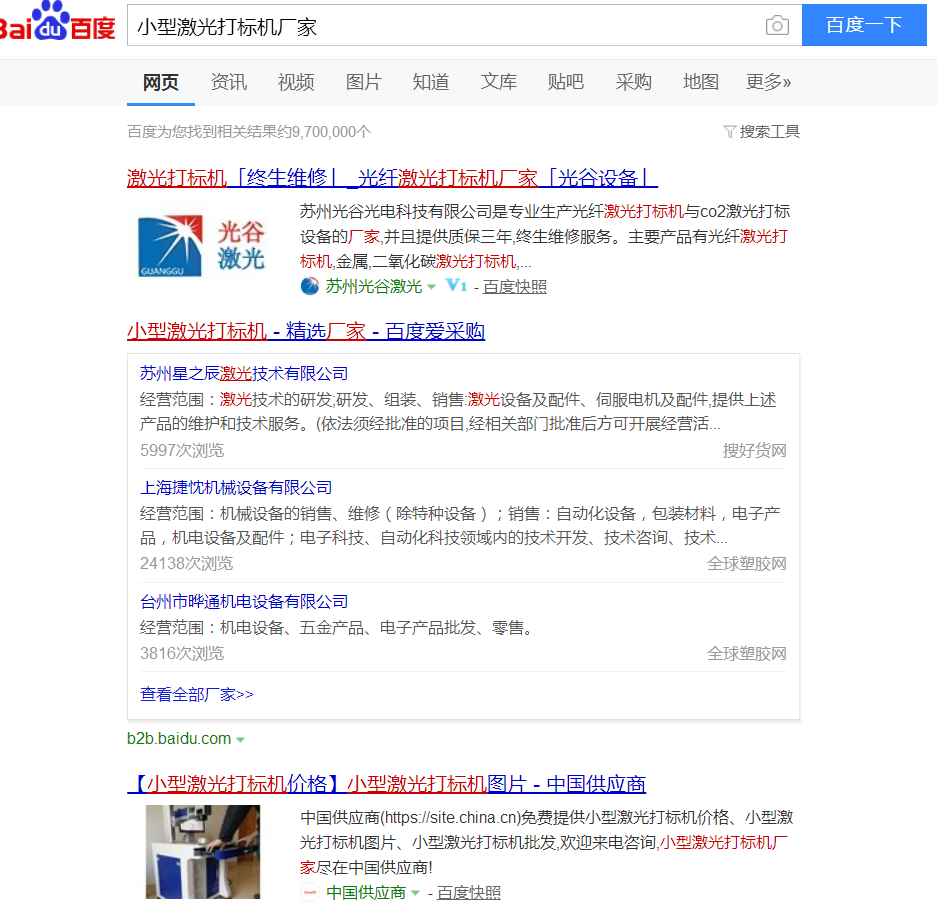Open the 激光打标机「终生维修」 result title
The image size is (937, 912).
pyautogui.click(x=392, y=178)
